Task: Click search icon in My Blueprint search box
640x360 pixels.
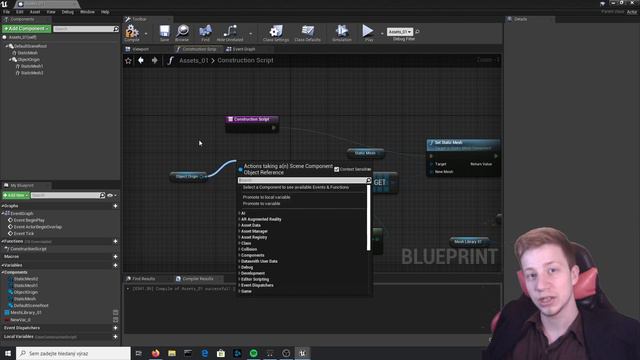Action: pos(102,196)
